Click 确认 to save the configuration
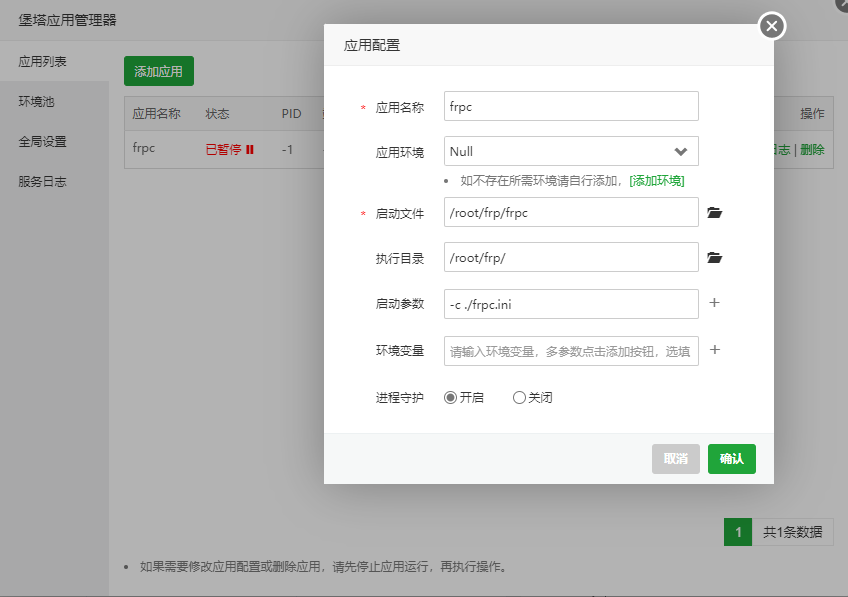 click(731, 459)
